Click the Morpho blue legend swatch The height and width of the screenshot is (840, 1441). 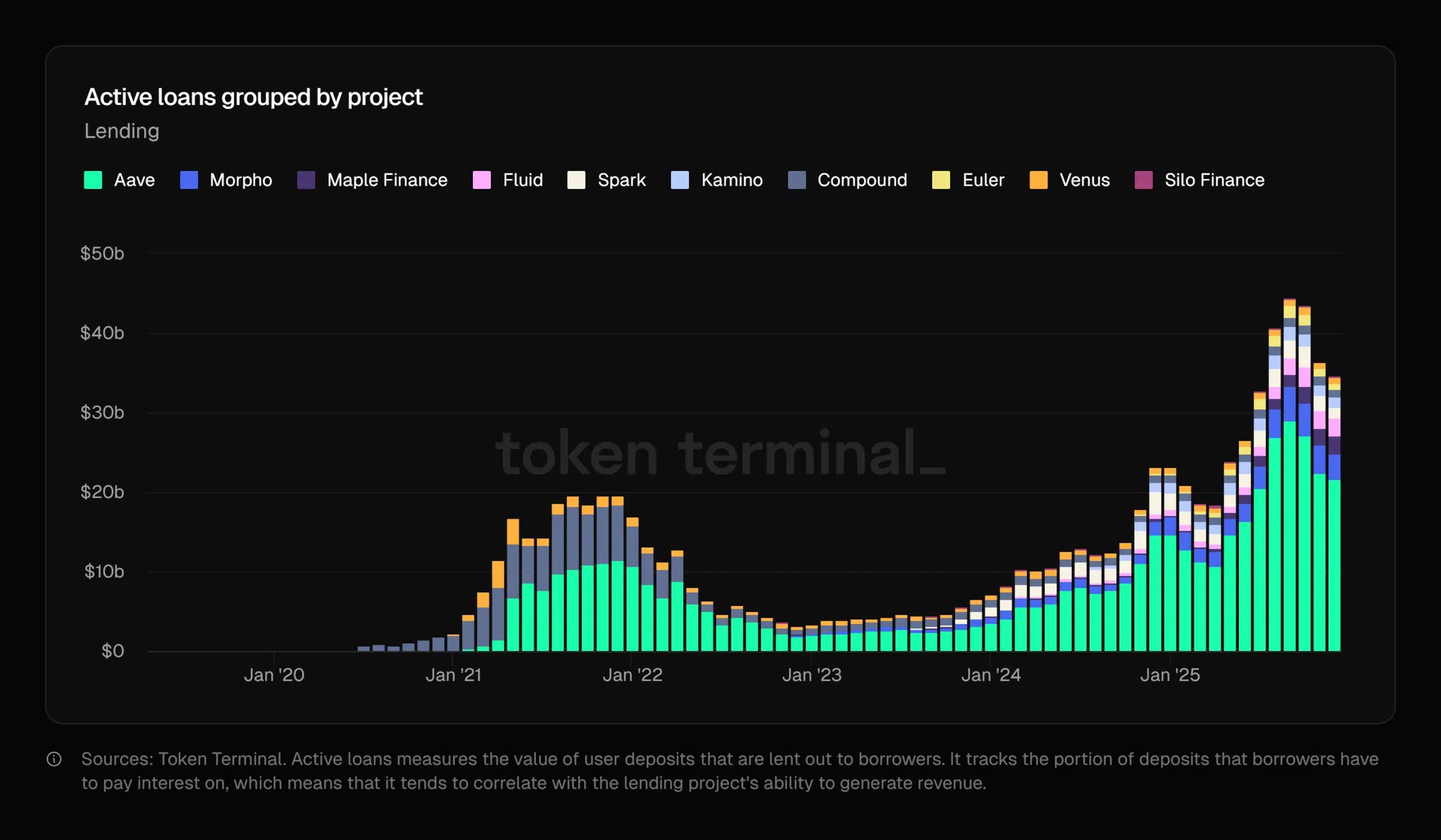189,180
